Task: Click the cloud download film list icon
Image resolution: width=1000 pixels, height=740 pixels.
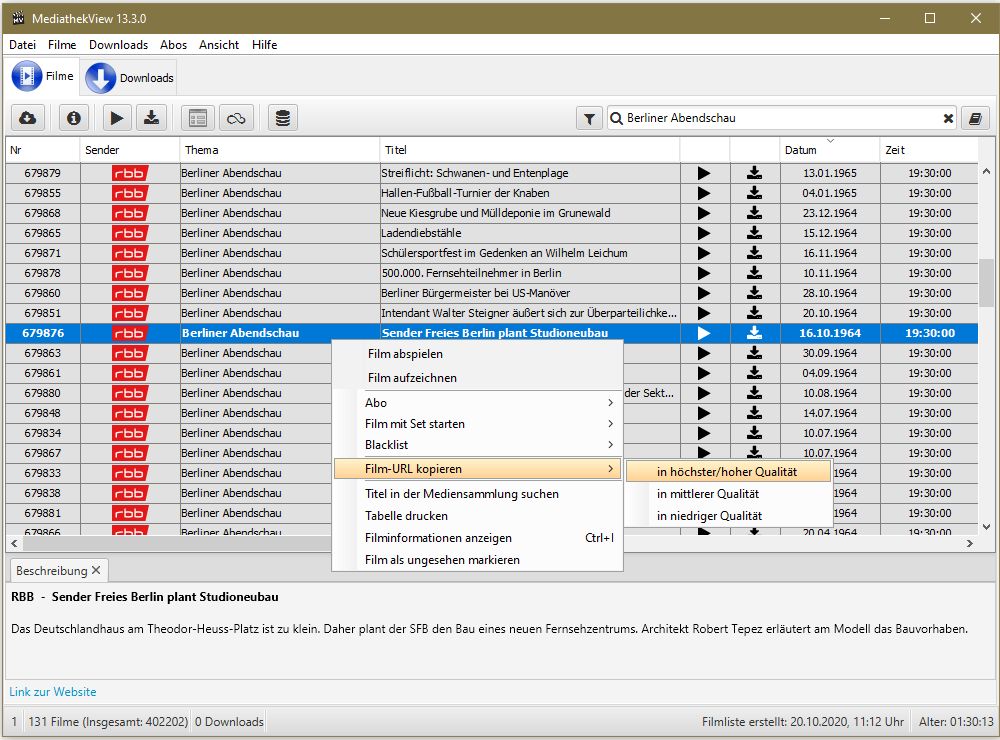Action: pos(27,118)
